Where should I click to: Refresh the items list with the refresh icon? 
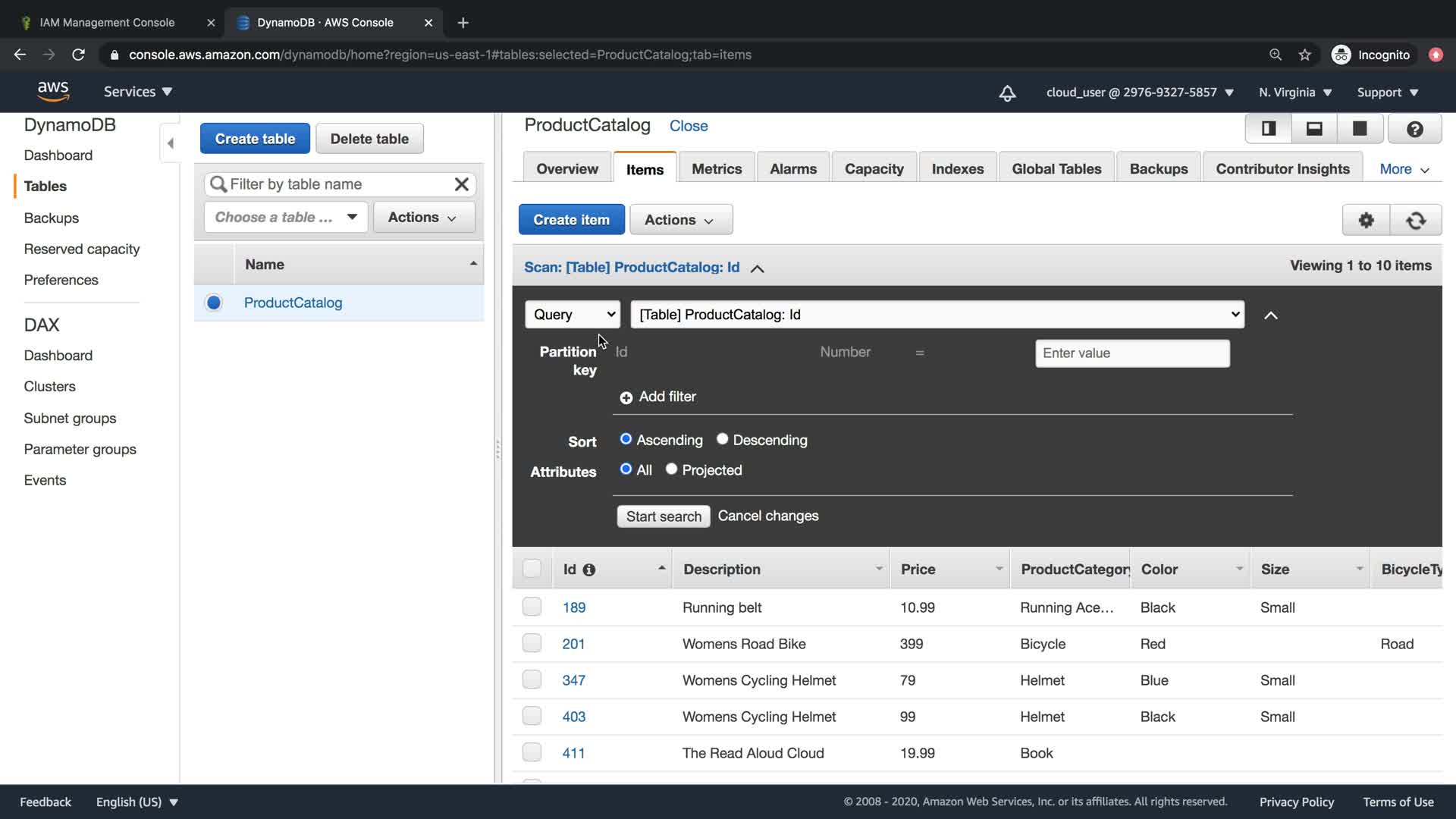1415,220
